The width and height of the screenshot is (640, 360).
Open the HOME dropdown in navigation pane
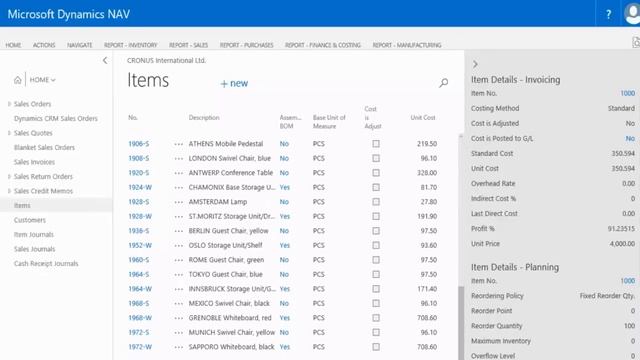pyautogui.click(x=42, y=80)
